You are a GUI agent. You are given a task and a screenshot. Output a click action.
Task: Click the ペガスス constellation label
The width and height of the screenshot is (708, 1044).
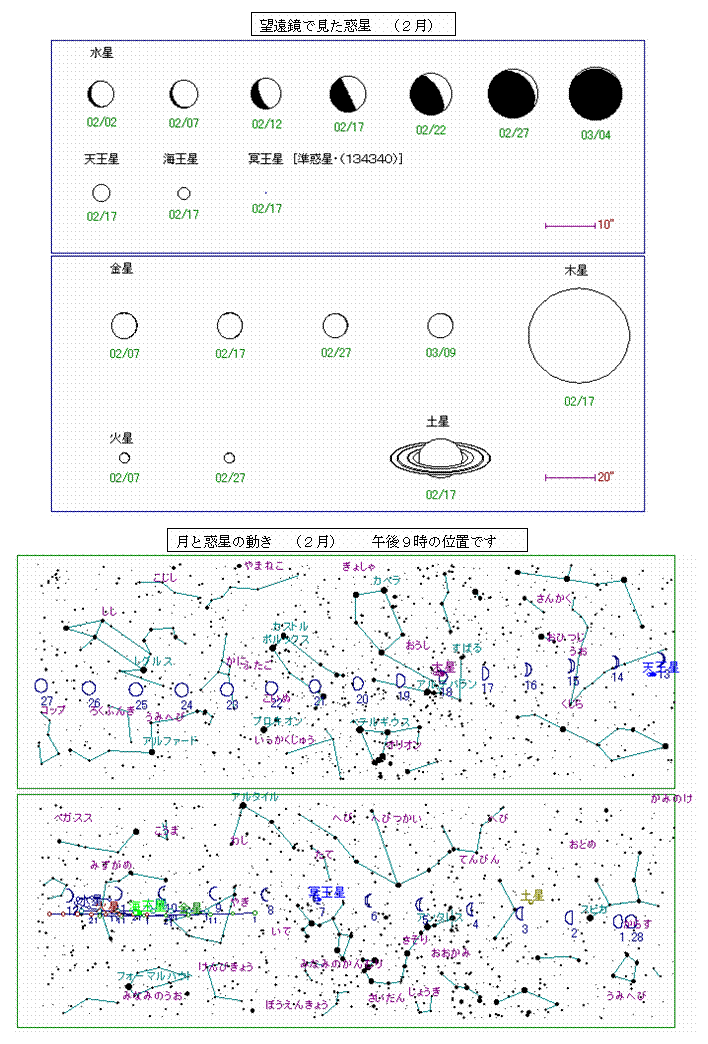(73, 818)
